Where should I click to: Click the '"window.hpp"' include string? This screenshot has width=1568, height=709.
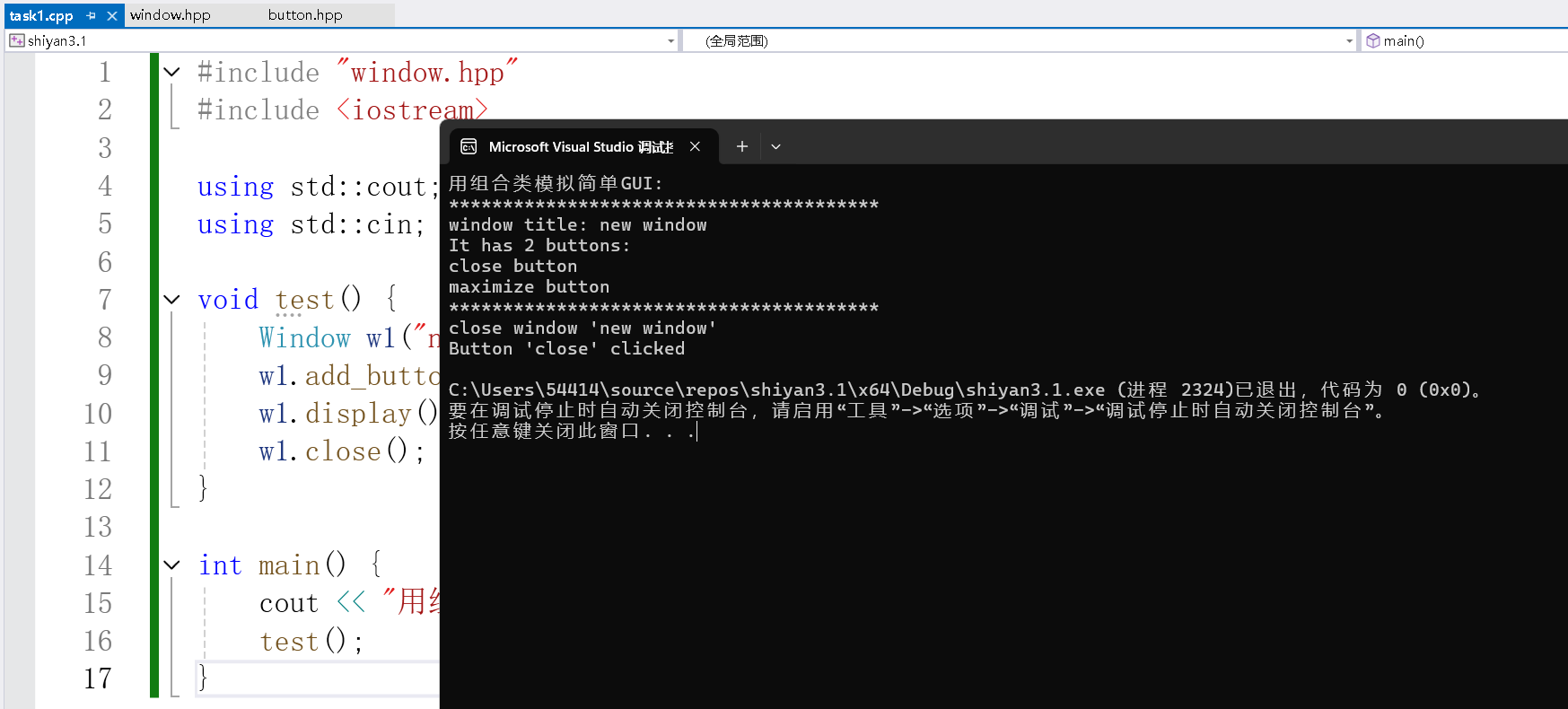point(427,72)
